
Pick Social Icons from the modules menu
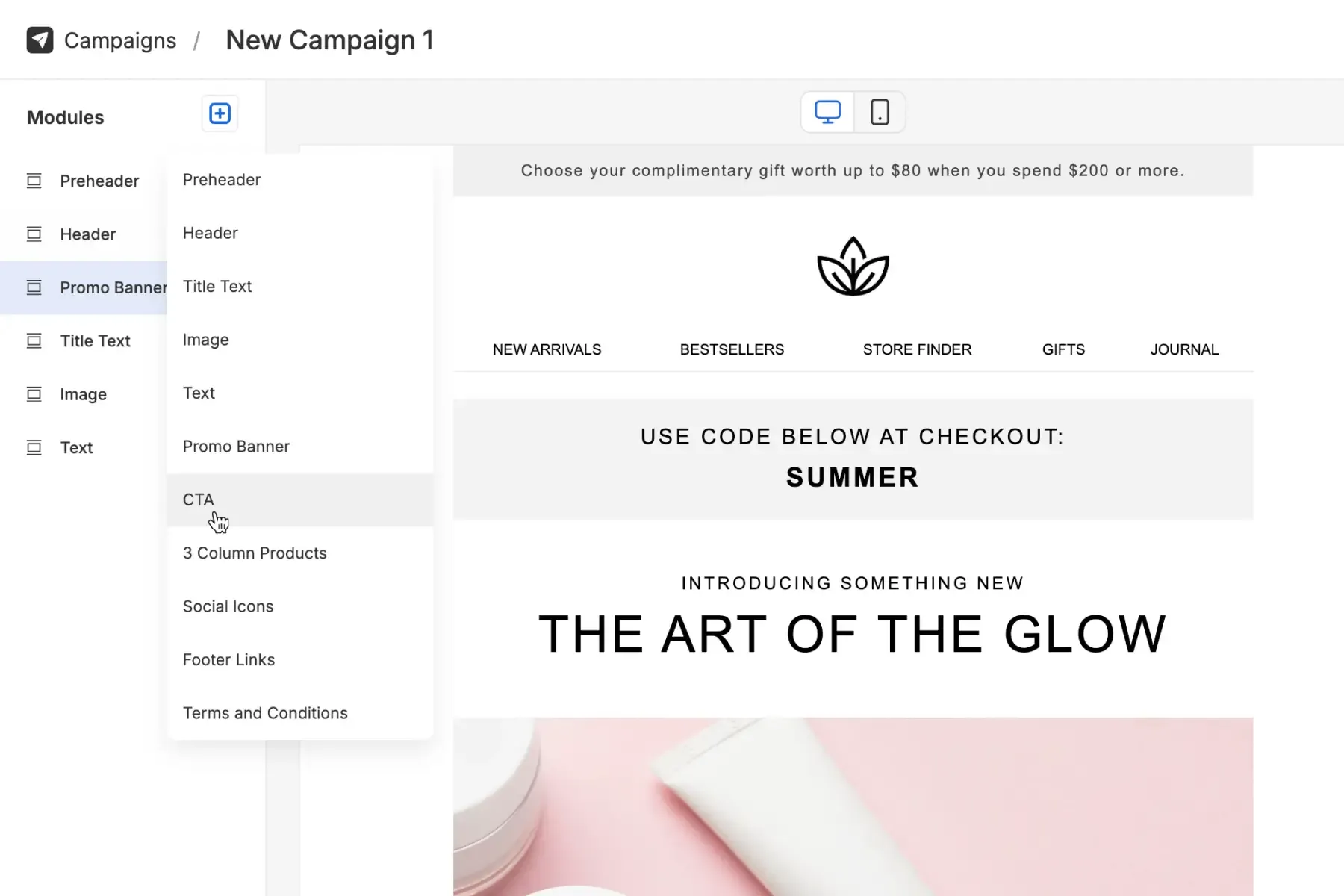click(228, 606)
